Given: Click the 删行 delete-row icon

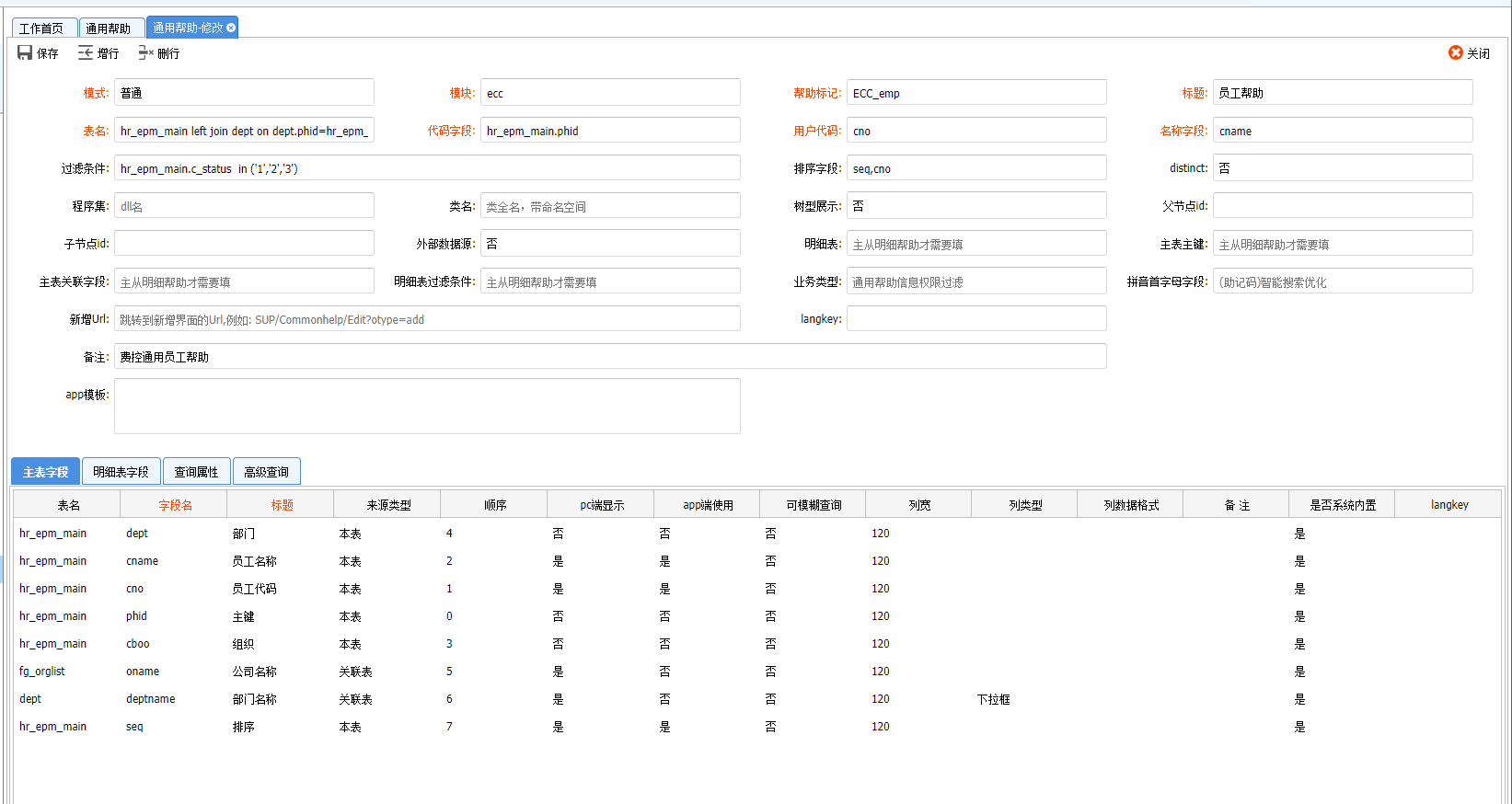Looking at the screenshot, I should pyautogui.click(x=145, y=52).
